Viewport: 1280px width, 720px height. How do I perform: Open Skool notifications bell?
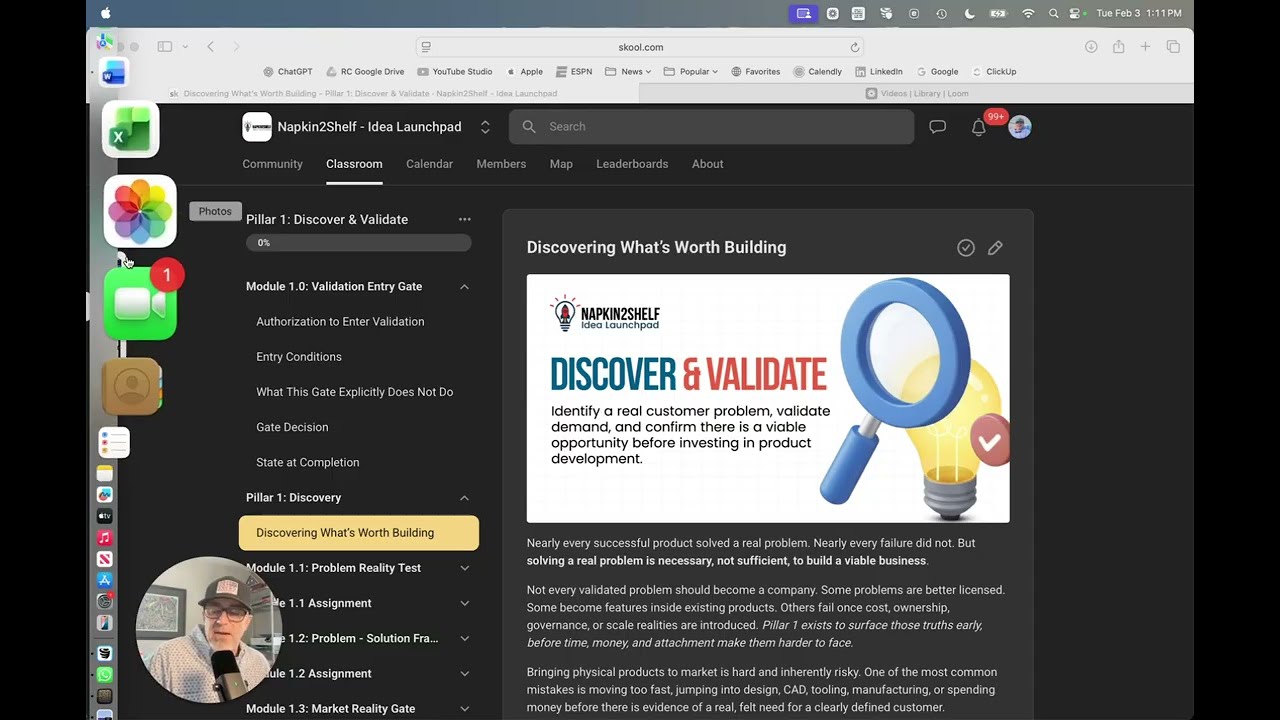(979, 127)
